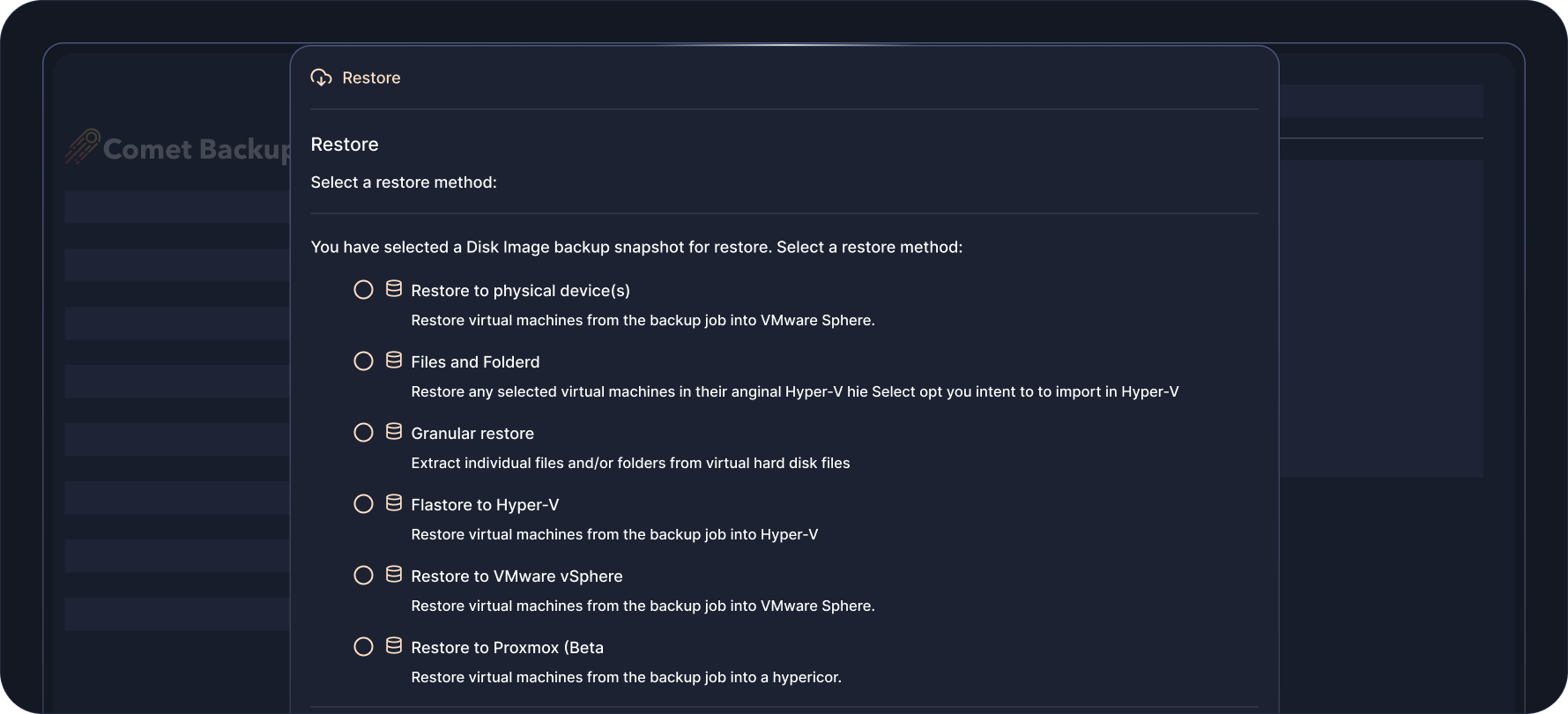Select the Granular restore radio option

click(363, 433)
